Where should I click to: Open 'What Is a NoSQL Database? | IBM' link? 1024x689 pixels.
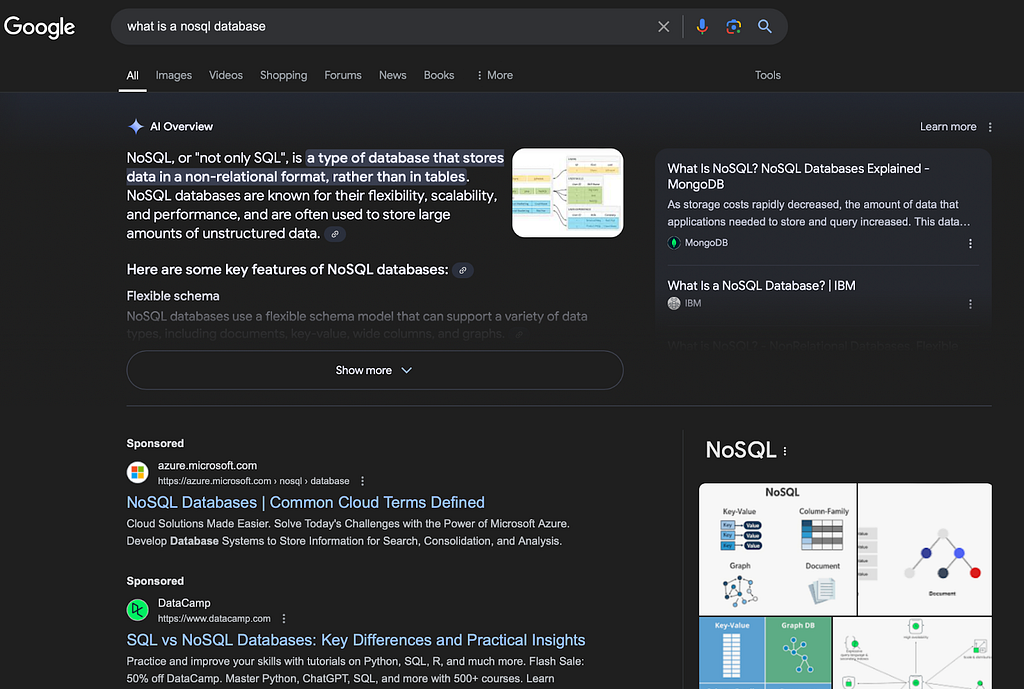pyautogui.click(x=761, y=286)
